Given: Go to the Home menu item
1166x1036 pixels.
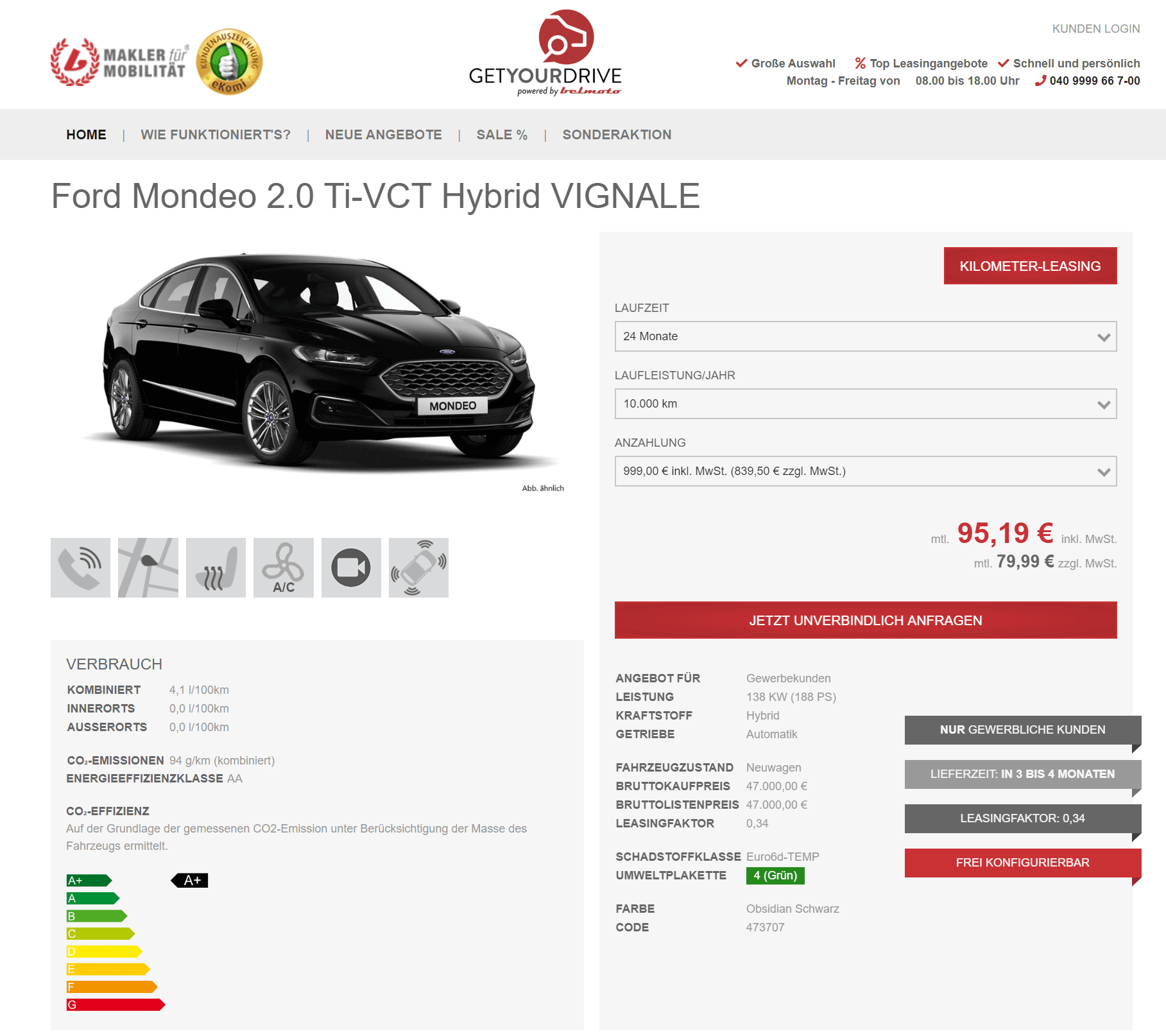Looking at the screenshot, I should 86,135.
